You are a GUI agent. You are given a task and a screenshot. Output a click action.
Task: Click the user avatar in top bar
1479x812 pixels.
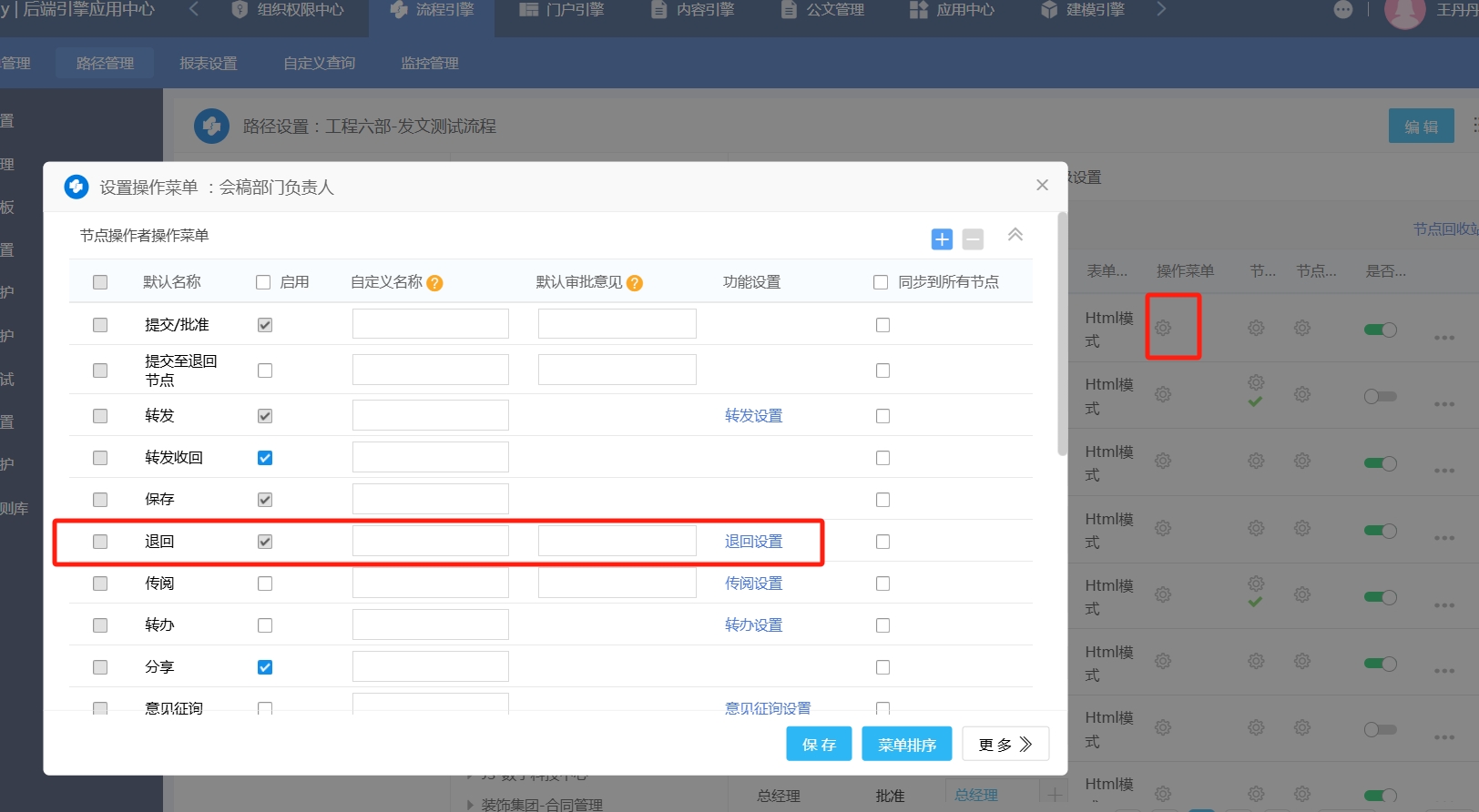coord(1403,12)
